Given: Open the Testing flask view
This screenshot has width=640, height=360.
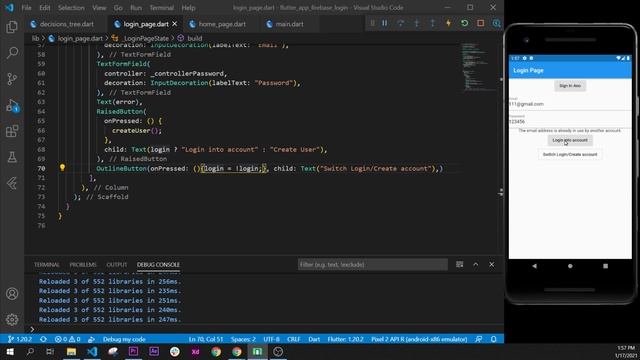Looking at the screenshot, I should click(12, 157).
